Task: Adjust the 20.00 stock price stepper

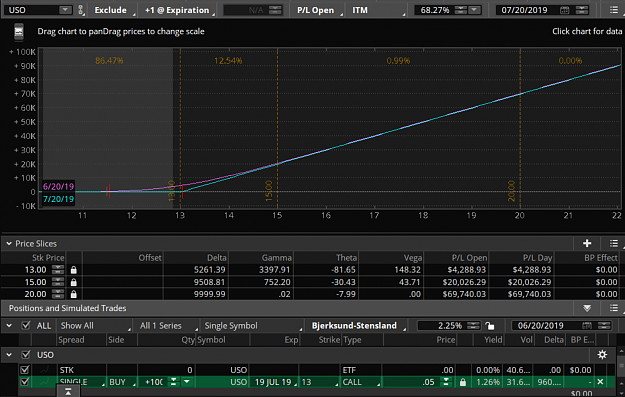Action: [58, 294]
